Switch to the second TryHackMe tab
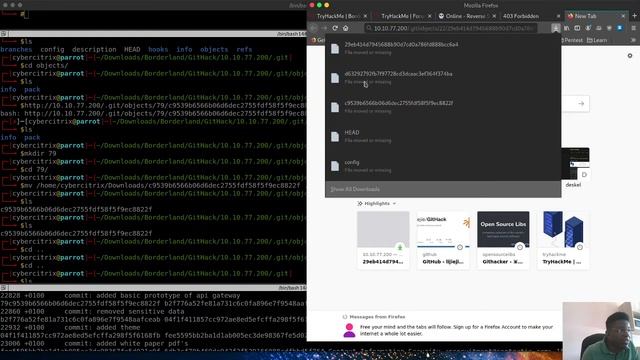Screen dimensions: 640x360 (402, 16)
